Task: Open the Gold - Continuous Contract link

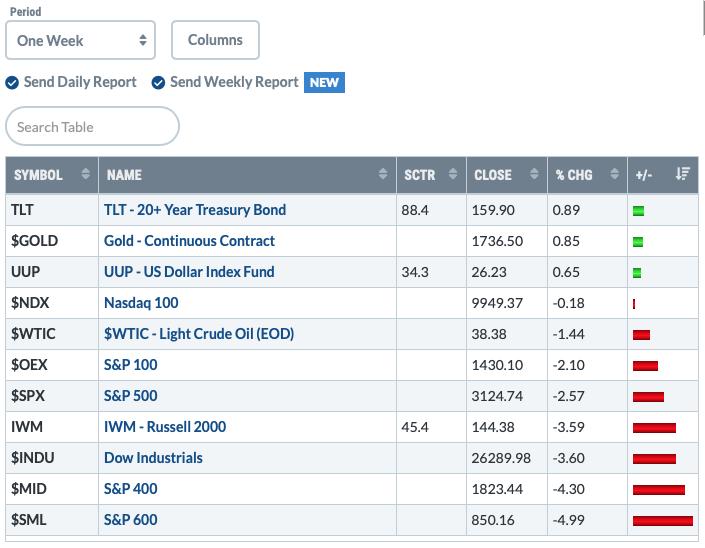Action: [x=189, y=241]
